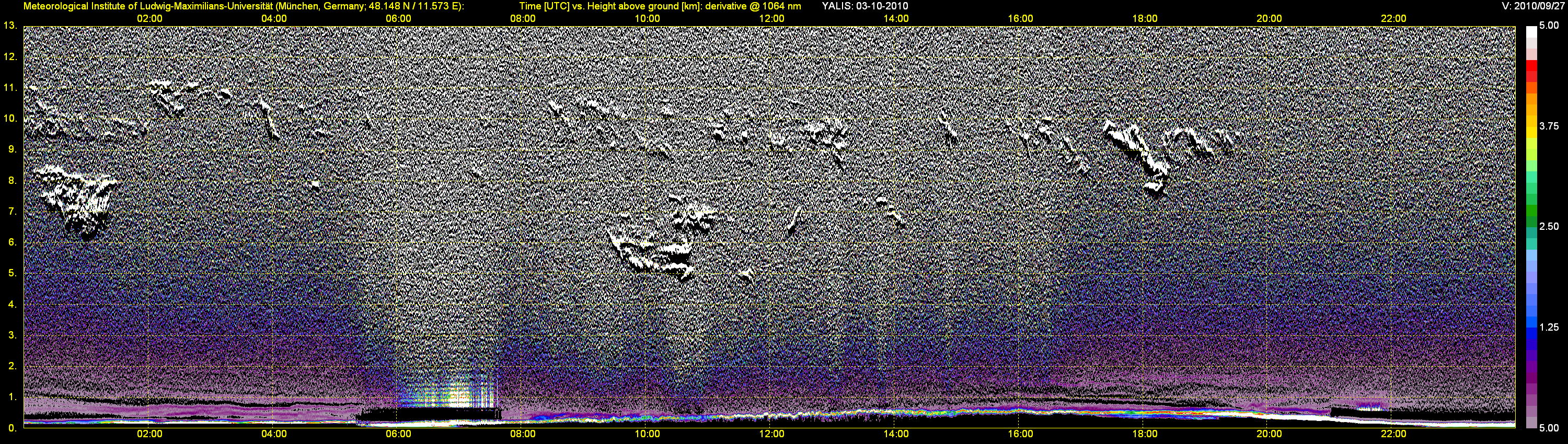Select the 02:00 label on the upper time axis
The image size is (1568, 444).
(x=149, y=19)
